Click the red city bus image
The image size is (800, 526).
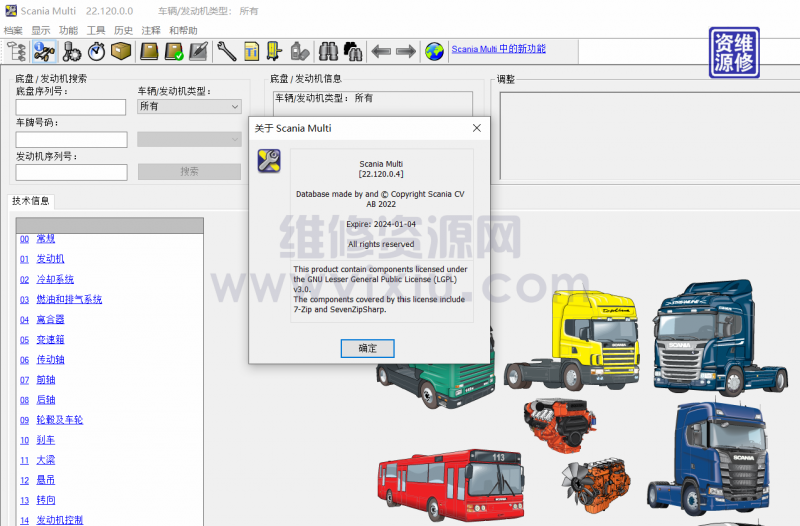[x=451, y=485]
